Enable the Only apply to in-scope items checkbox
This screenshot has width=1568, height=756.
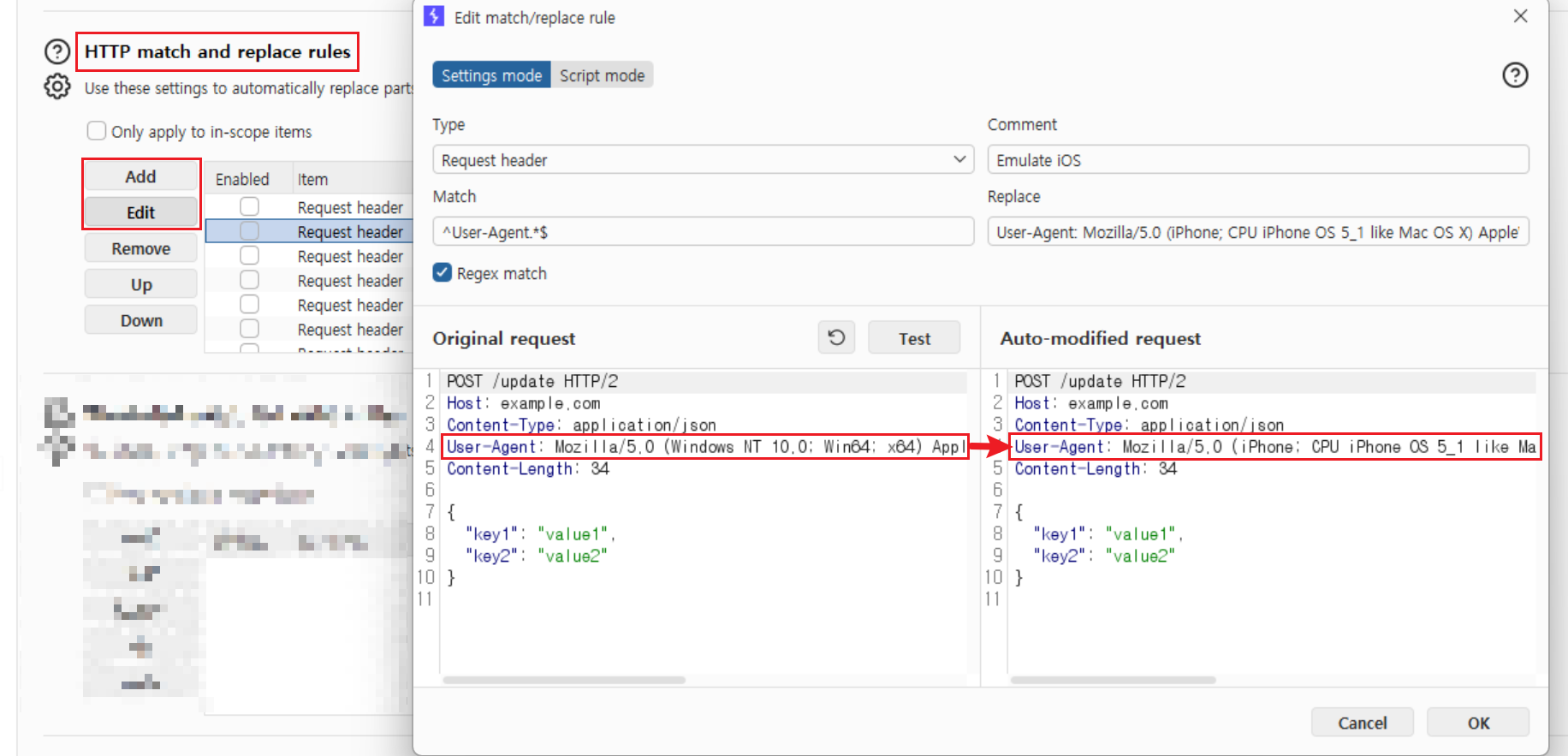coord(97,131)
